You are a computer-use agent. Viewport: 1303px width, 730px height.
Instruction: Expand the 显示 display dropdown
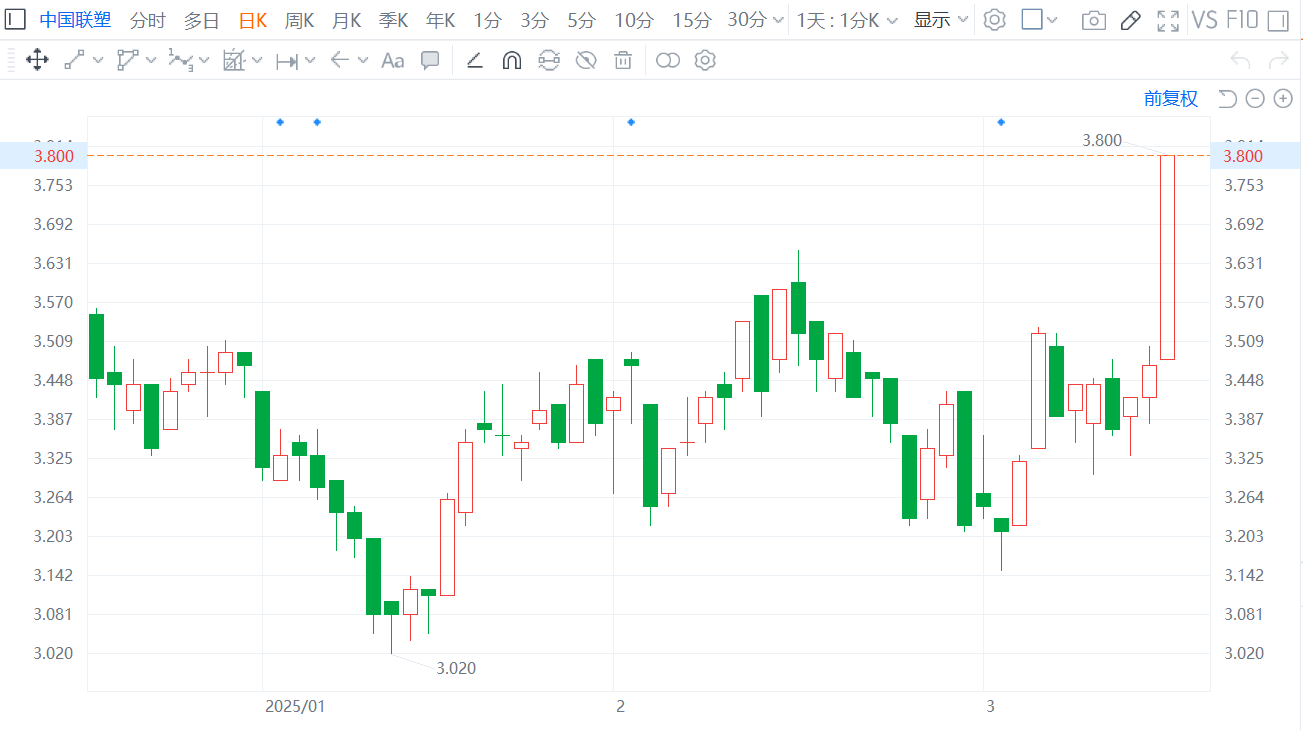(941, 20)
